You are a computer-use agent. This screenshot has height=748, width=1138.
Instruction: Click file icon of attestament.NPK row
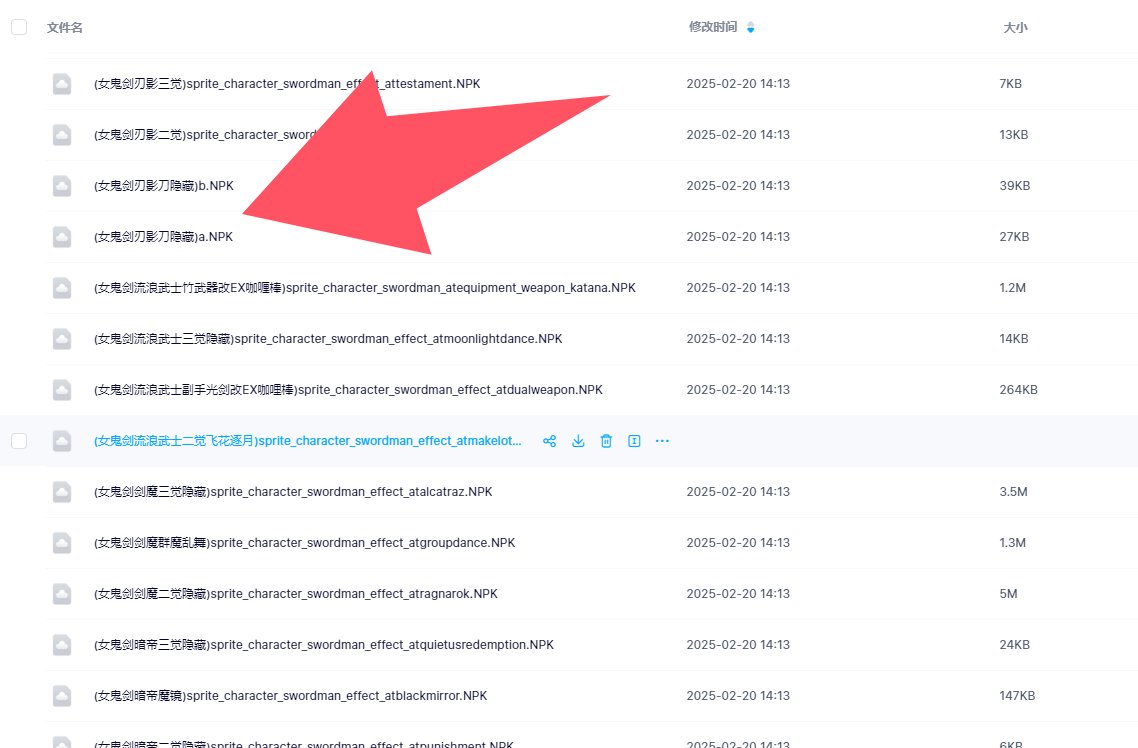62,84
